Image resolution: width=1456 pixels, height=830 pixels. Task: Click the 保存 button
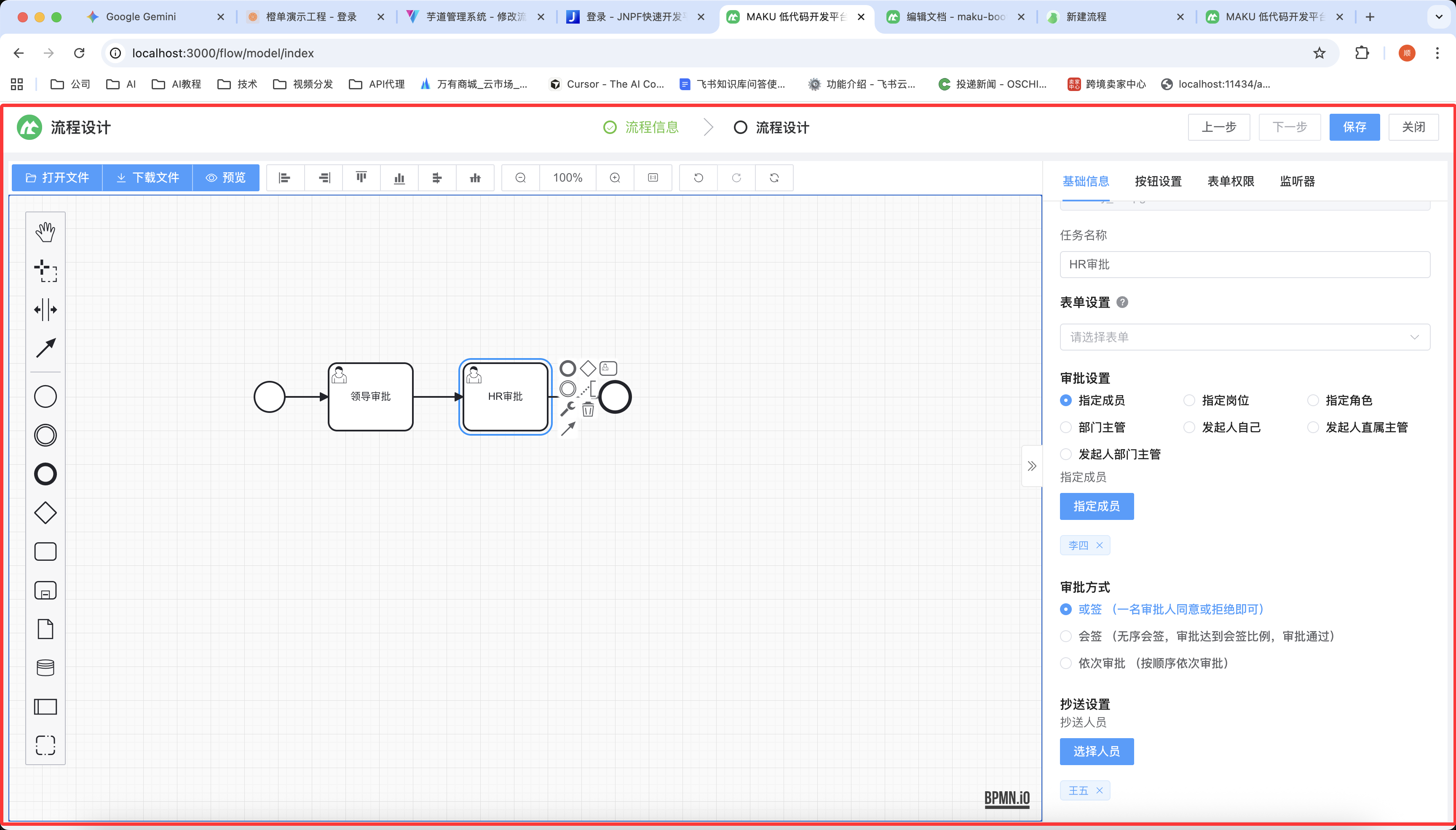(1354, 126)
